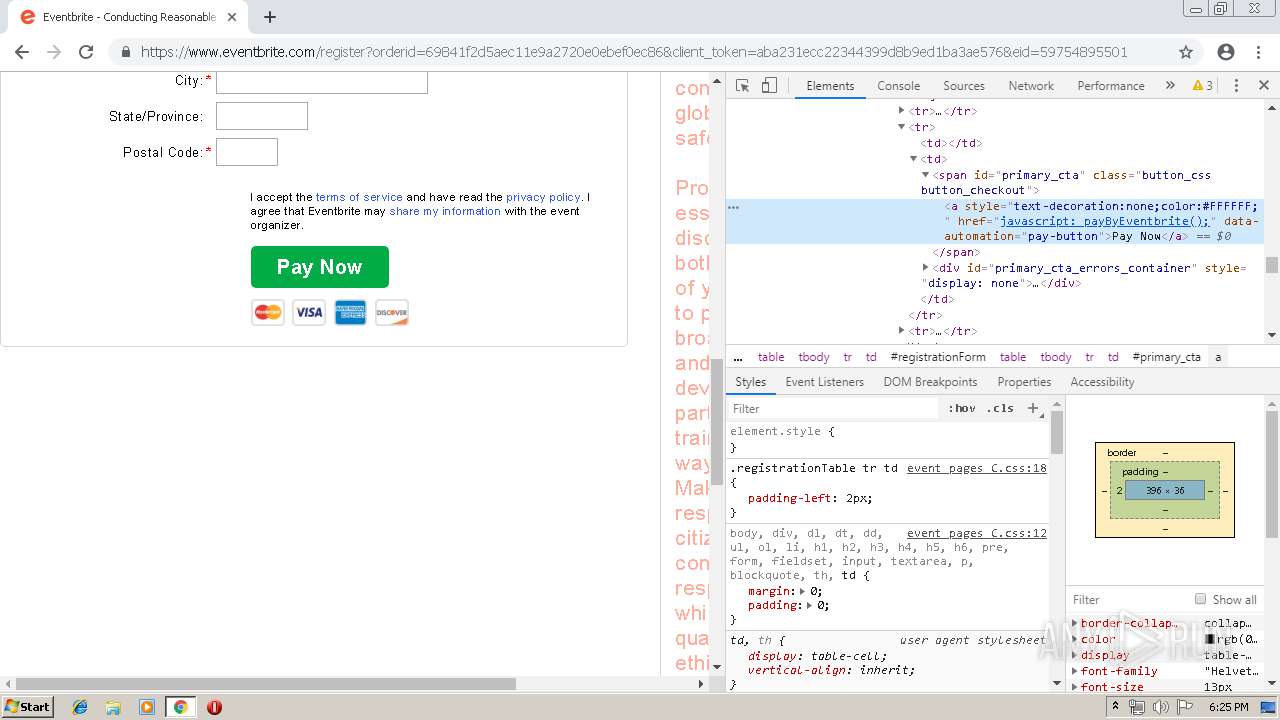
Task: Click the Styles filter input
Action: [x=835, y=408]
